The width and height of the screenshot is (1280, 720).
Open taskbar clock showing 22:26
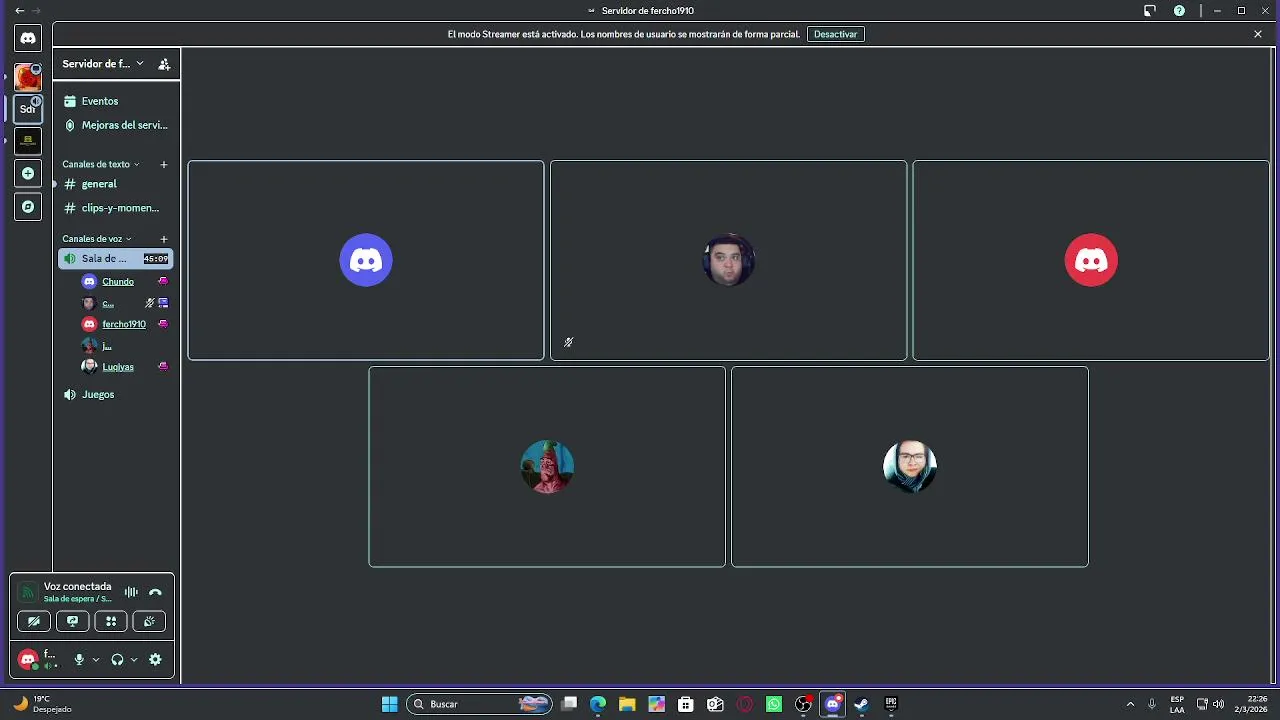click(1249, 704)
